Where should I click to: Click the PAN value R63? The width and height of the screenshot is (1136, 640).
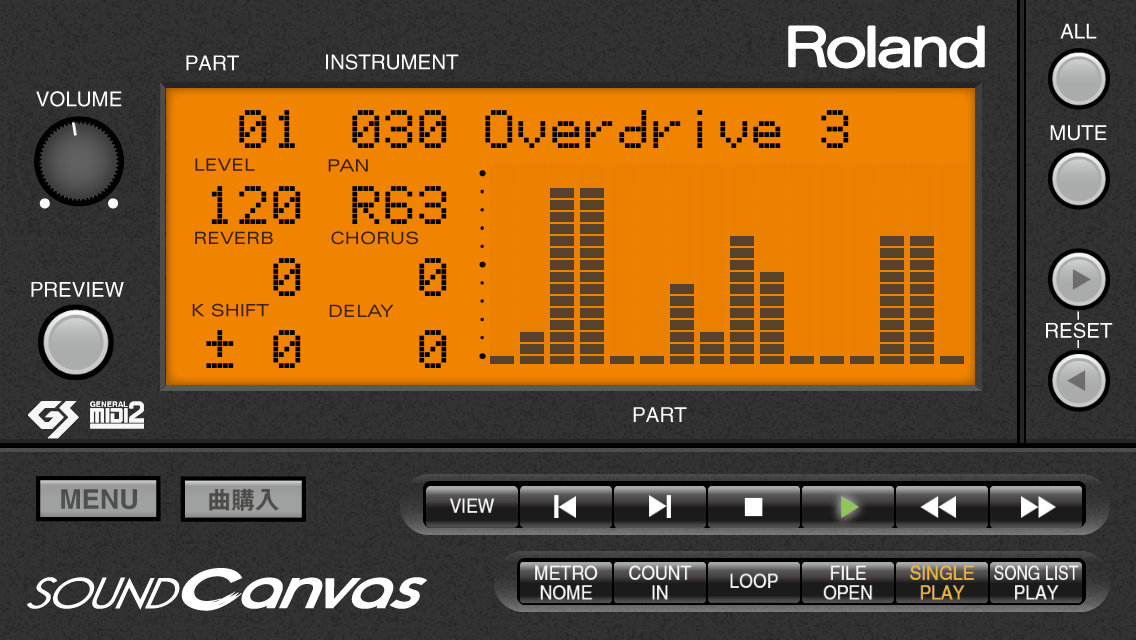pyautogui.click(x=398, y=205)
